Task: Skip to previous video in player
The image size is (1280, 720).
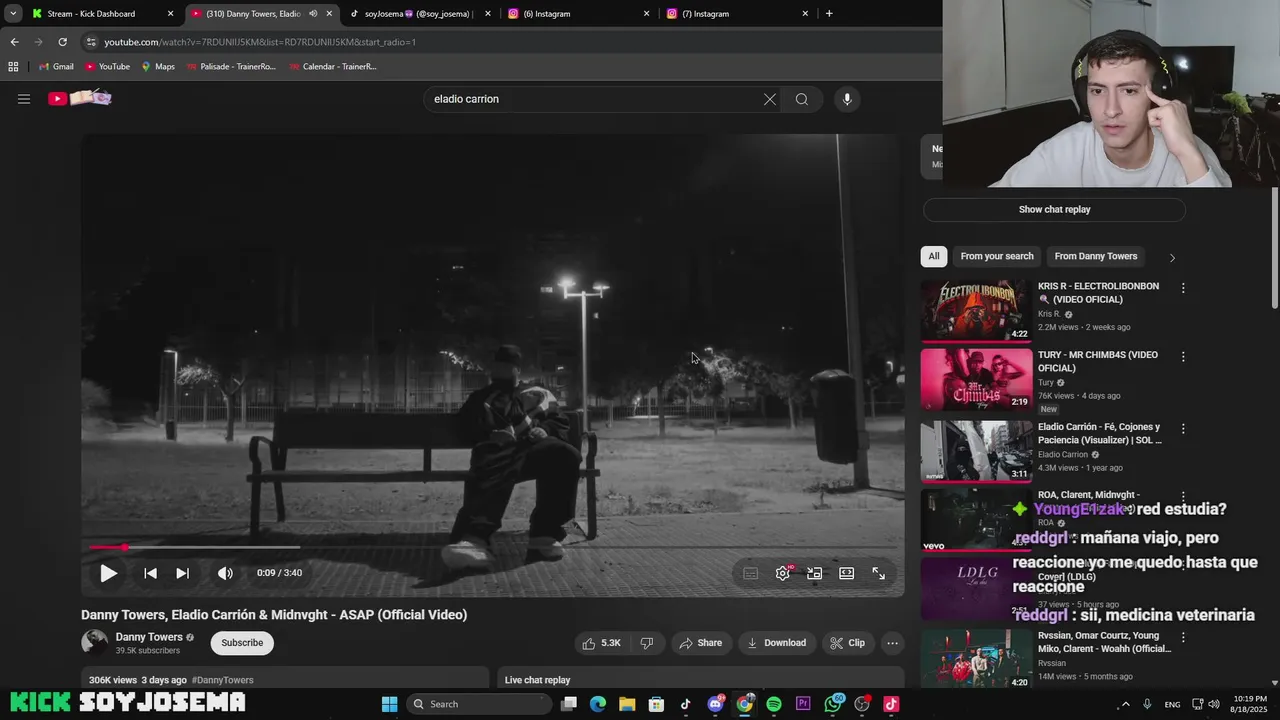Action: point(150,573)
